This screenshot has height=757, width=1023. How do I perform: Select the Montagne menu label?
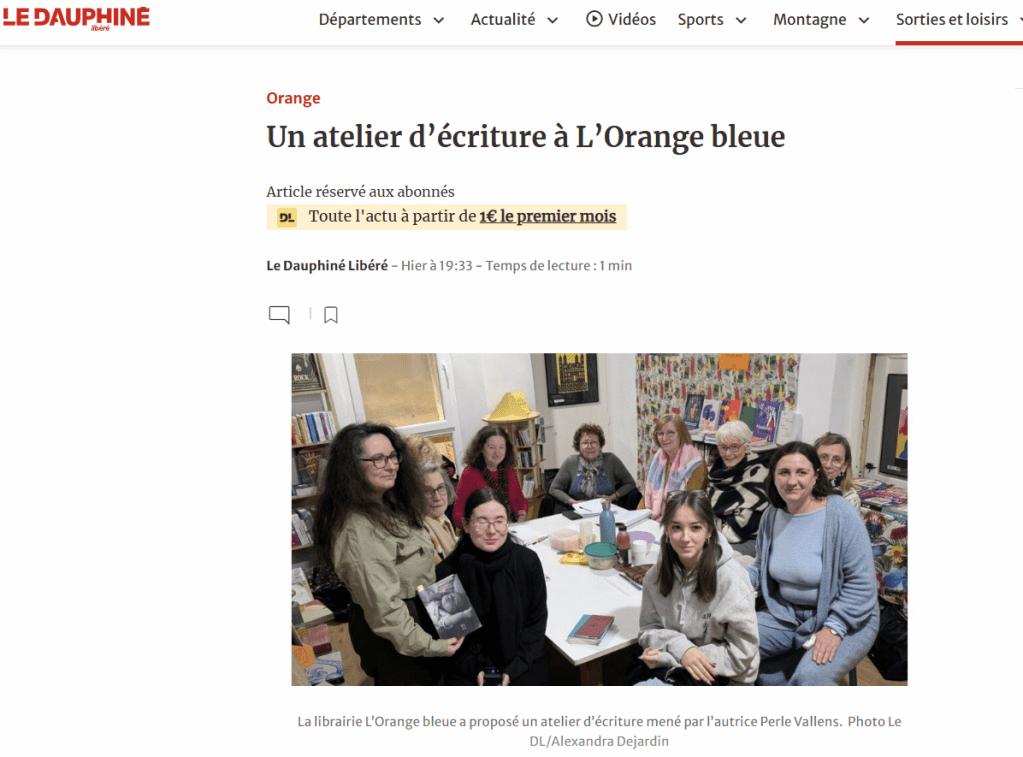point(810,20)
